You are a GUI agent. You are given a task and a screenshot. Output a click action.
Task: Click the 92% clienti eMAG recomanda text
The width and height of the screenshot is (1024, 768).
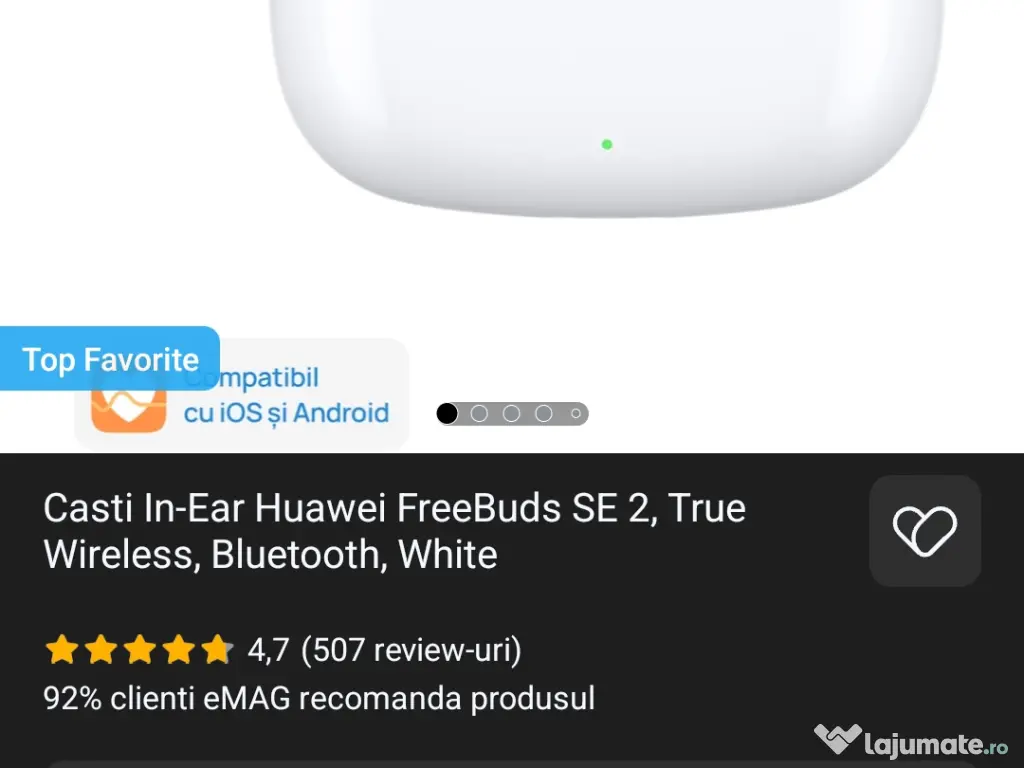point(319,698)
